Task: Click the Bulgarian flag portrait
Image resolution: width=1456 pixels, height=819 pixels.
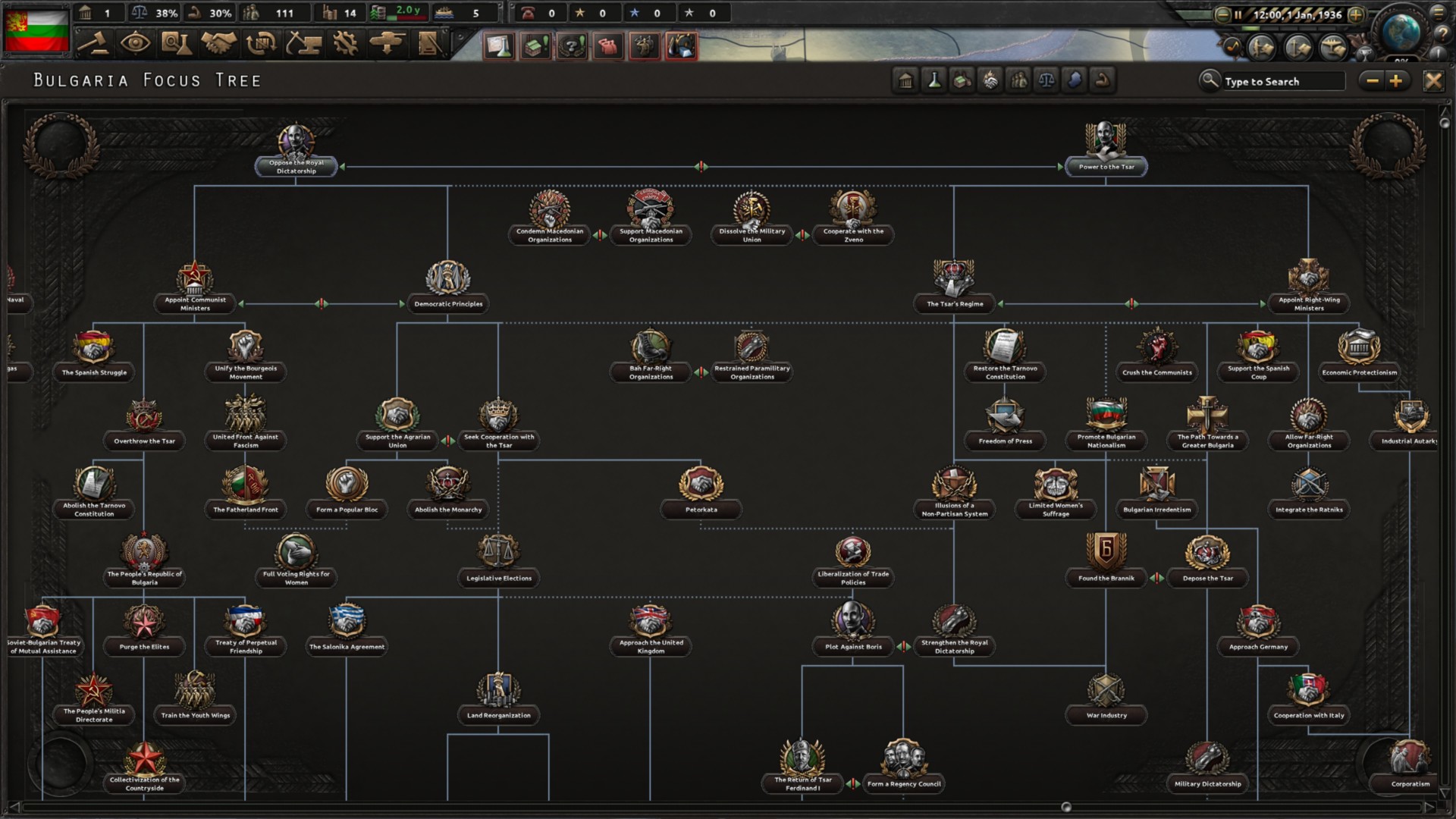Action: (x=36, y=30)
